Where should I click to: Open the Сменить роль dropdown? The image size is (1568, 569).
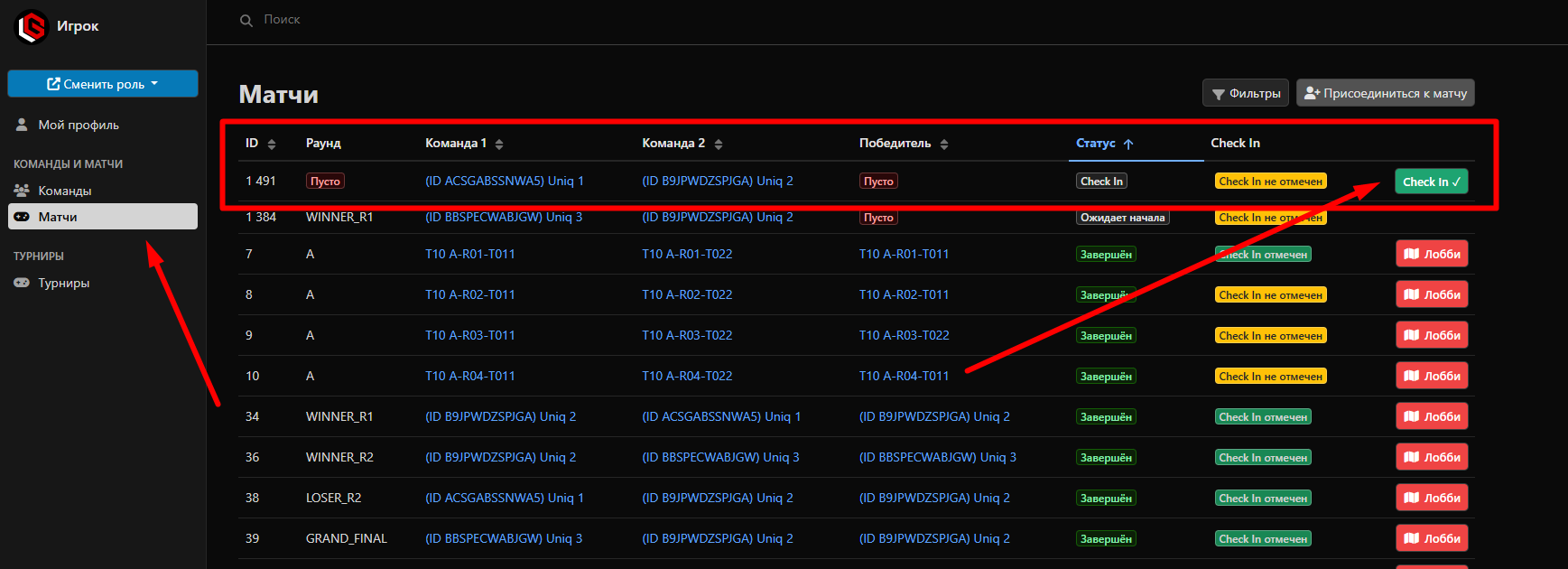click(x=103, y=84)
